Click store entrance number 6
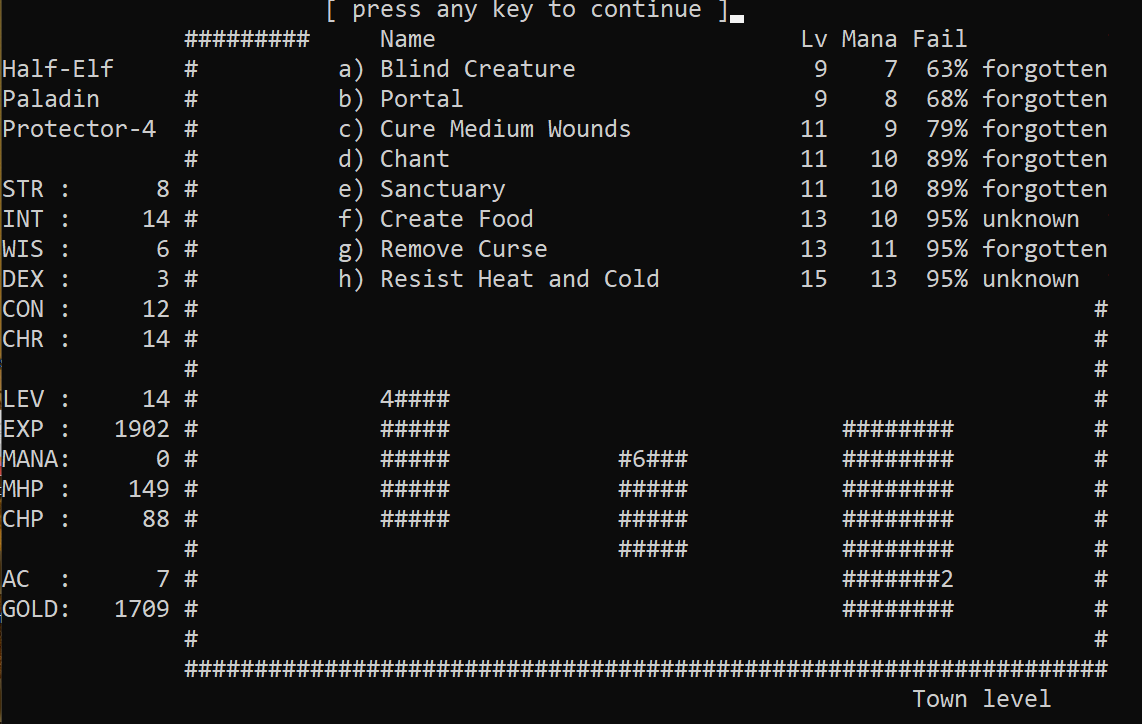This screenshot has height=724, width=1142. click(639, 459)
